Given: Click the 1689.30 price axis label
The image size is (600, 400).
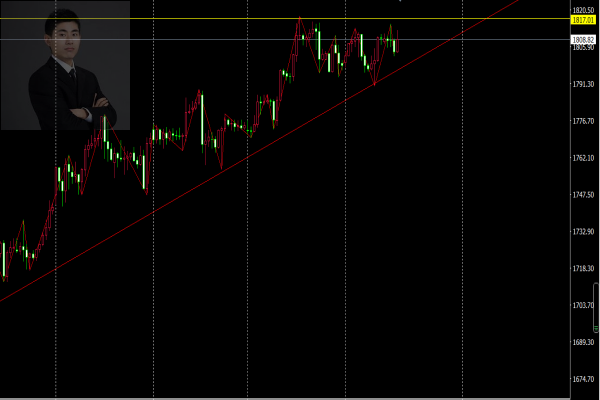Looking at the screenshot, I should click(583, 342).
